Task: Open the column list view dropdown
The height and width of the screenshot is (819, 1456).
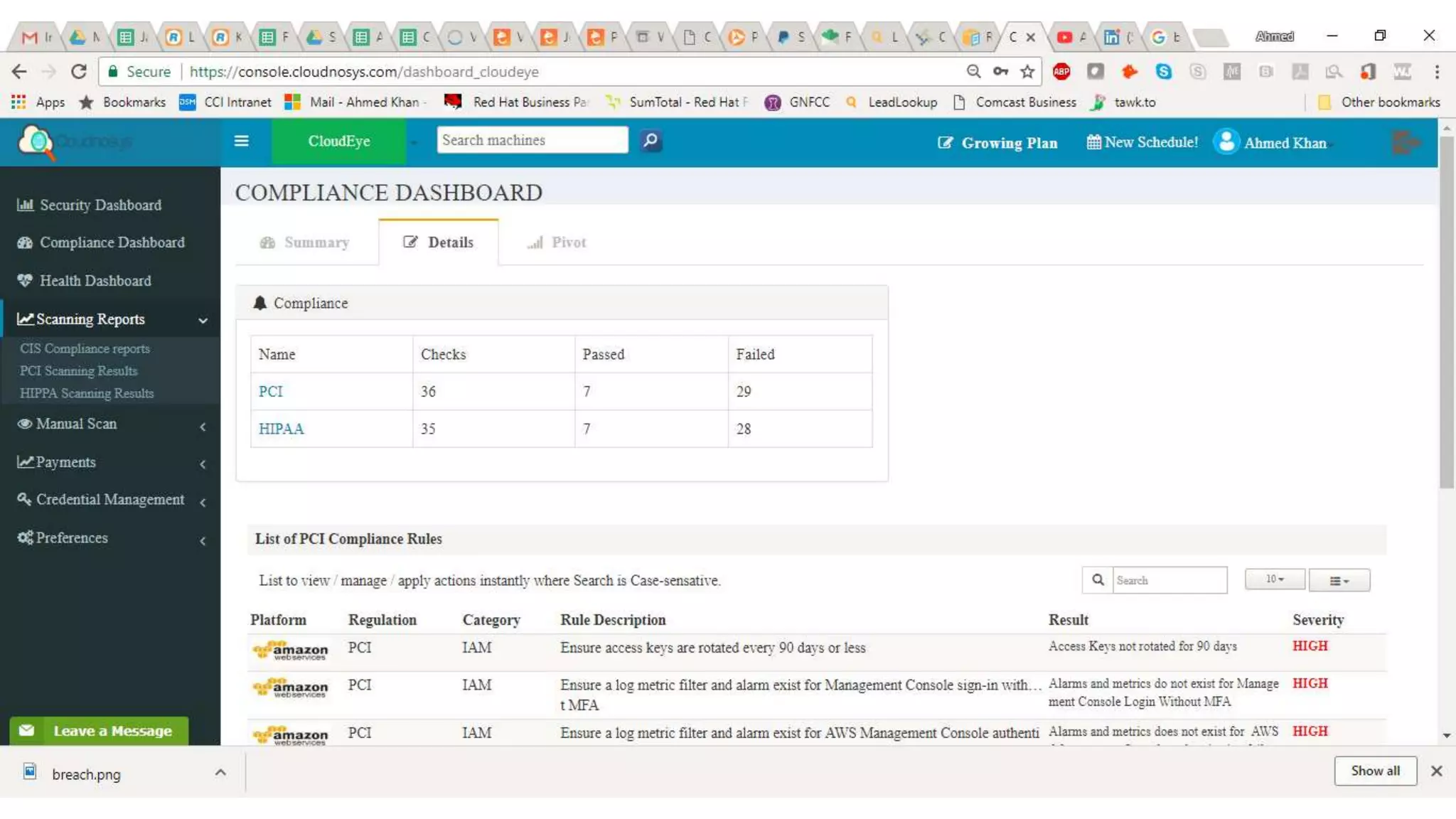Action: coord(1339,581)
